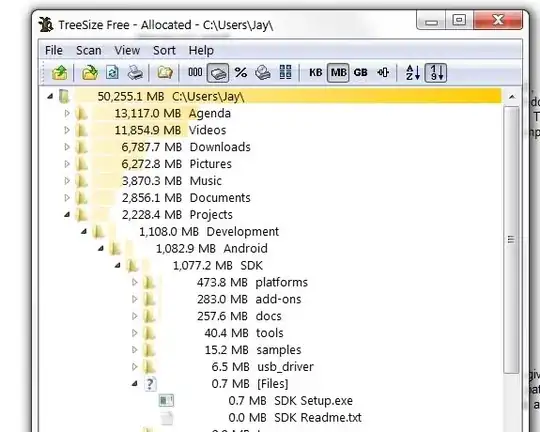Image resolution: width=540 pixels, height=432 pixels.
Task: Toggle the allocated space disk icon
Action: [218, 73]
